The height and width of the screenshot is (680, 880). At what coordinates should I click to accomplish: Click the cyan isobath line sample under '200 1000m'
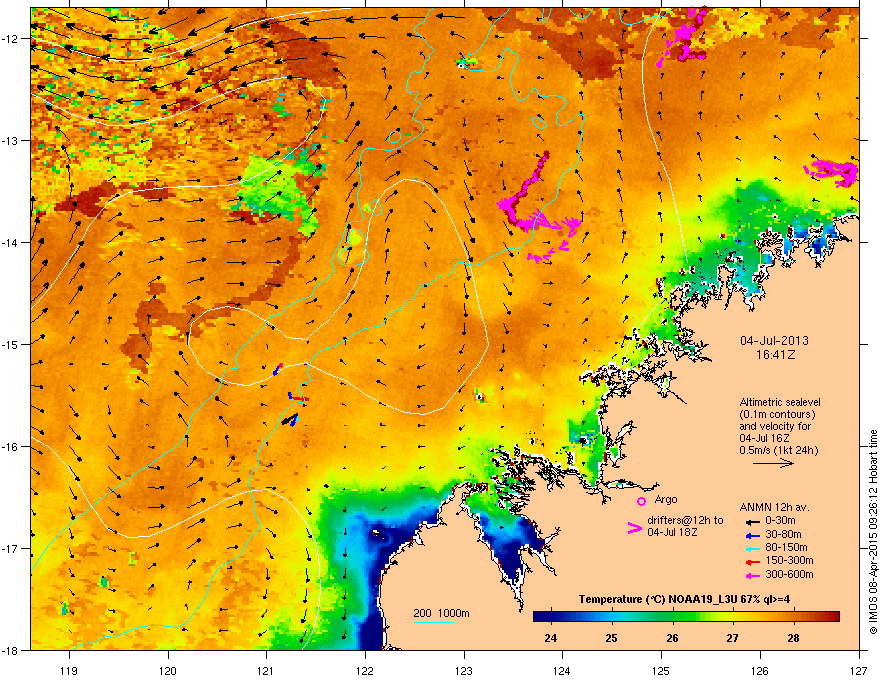tap(434, 622)
